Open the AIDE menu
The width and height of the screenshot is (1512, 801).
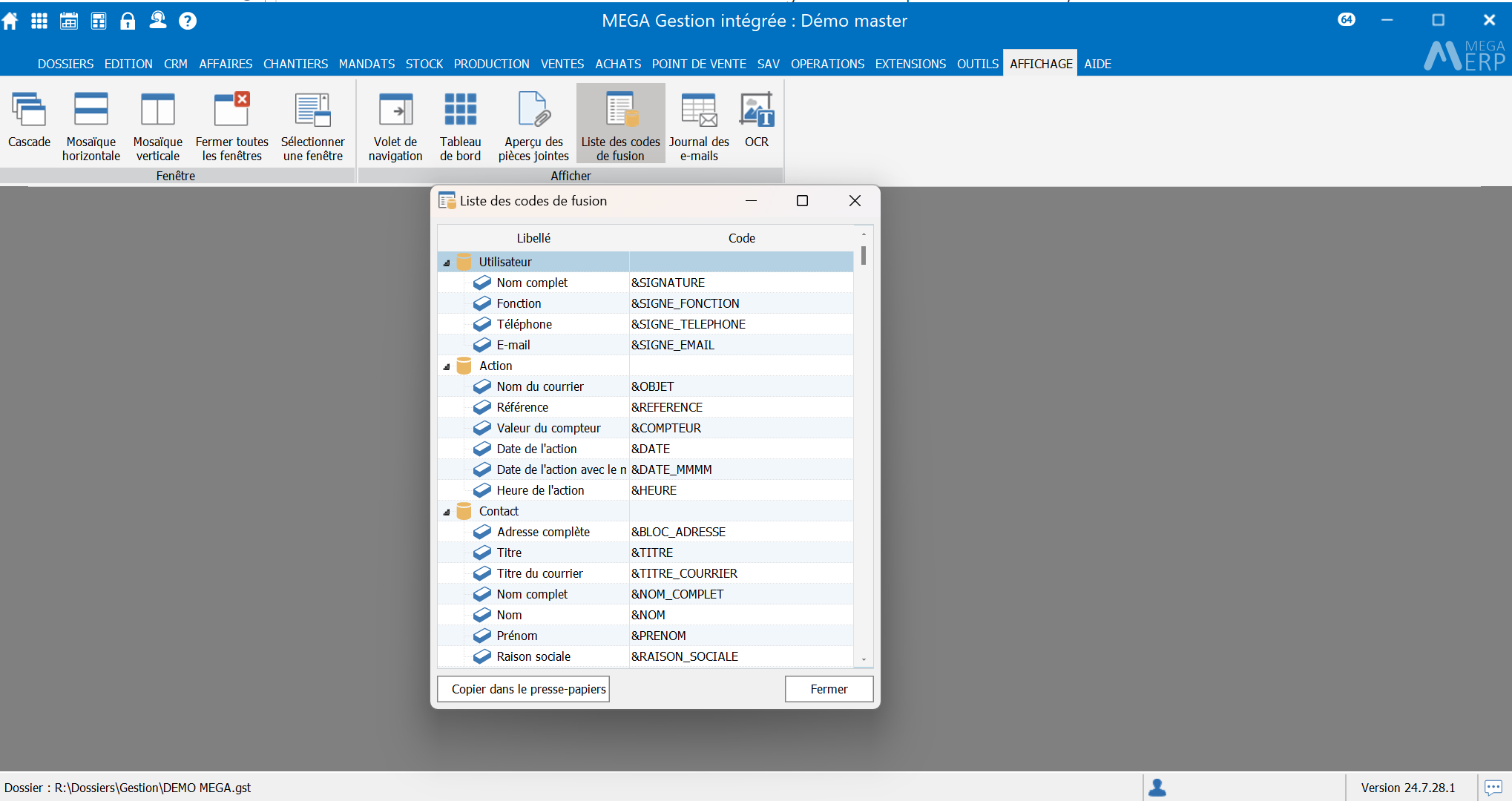coord(1097,64)
